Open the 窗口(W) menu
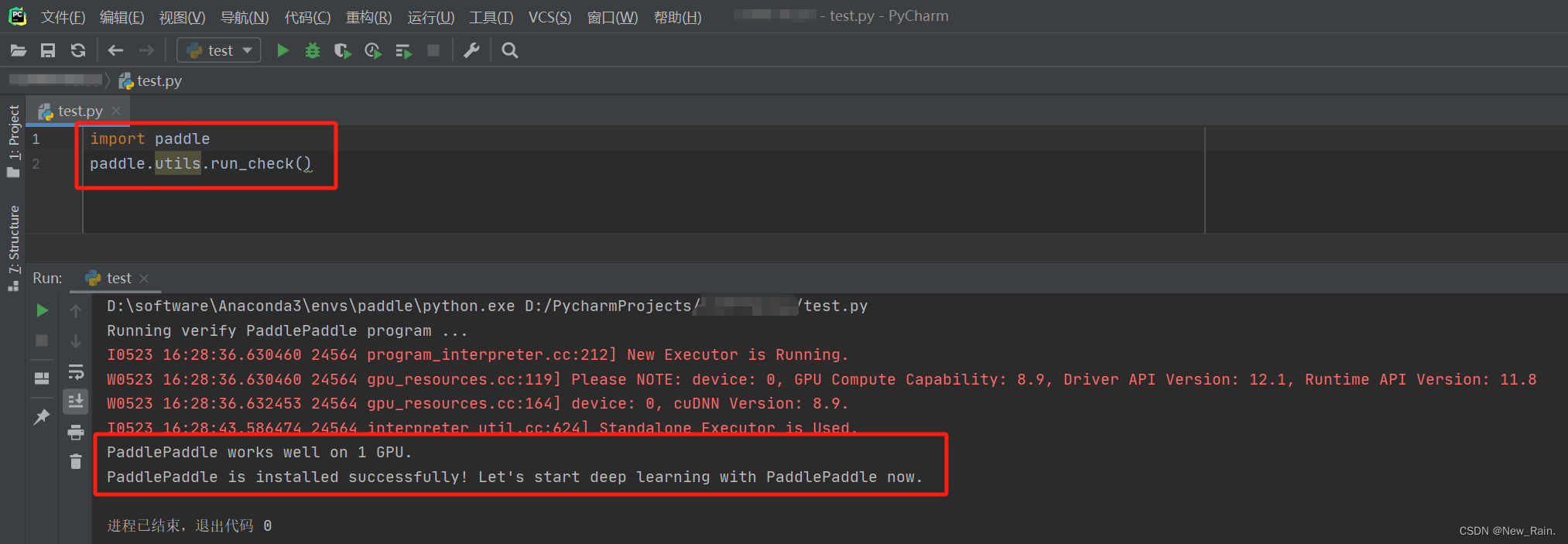 (x=612, y=17)
